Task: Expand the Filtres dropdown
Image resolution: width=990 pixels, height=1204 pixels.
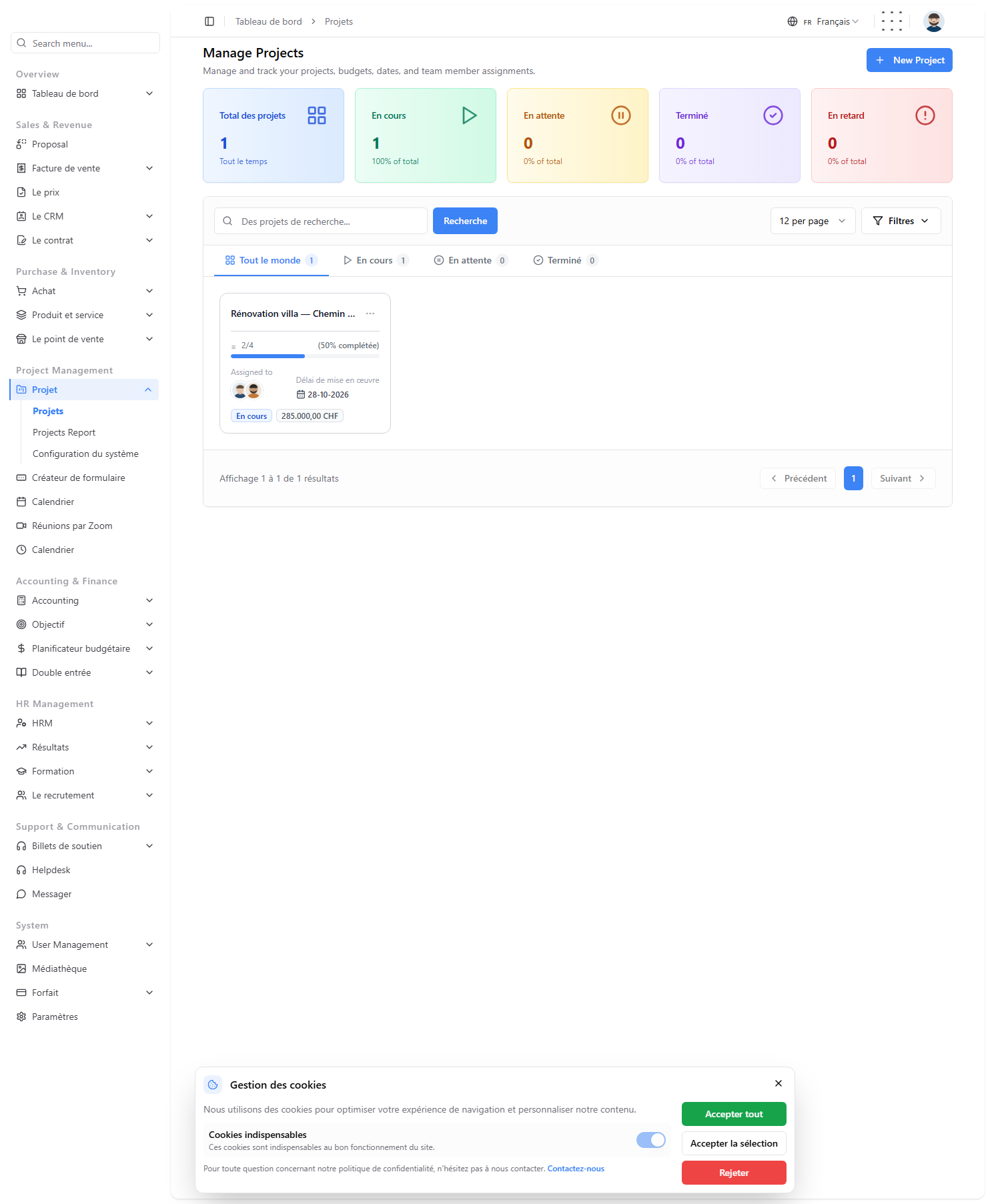Action: pyautogui.click(x=901, y=221)
